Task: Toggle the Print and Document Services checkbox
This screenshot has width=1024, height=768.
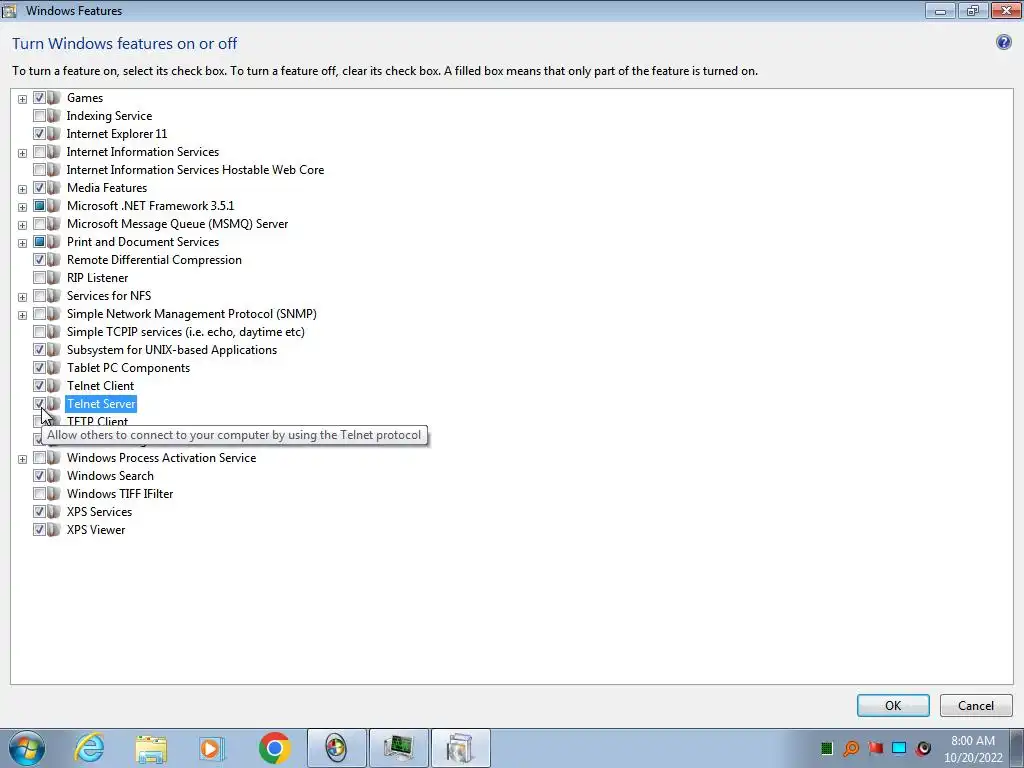Action: pyautogui.click(x=39, y=242)
